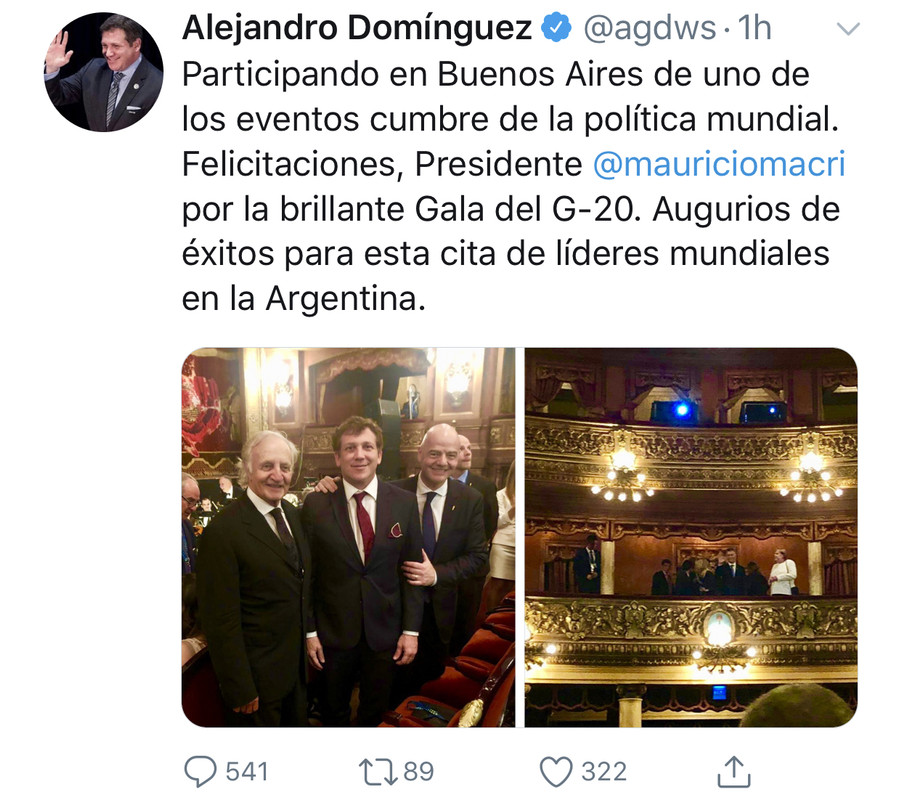Retweet this post via the arrows icon
Viewport: 902px width, 800px height.
[378, 772]
